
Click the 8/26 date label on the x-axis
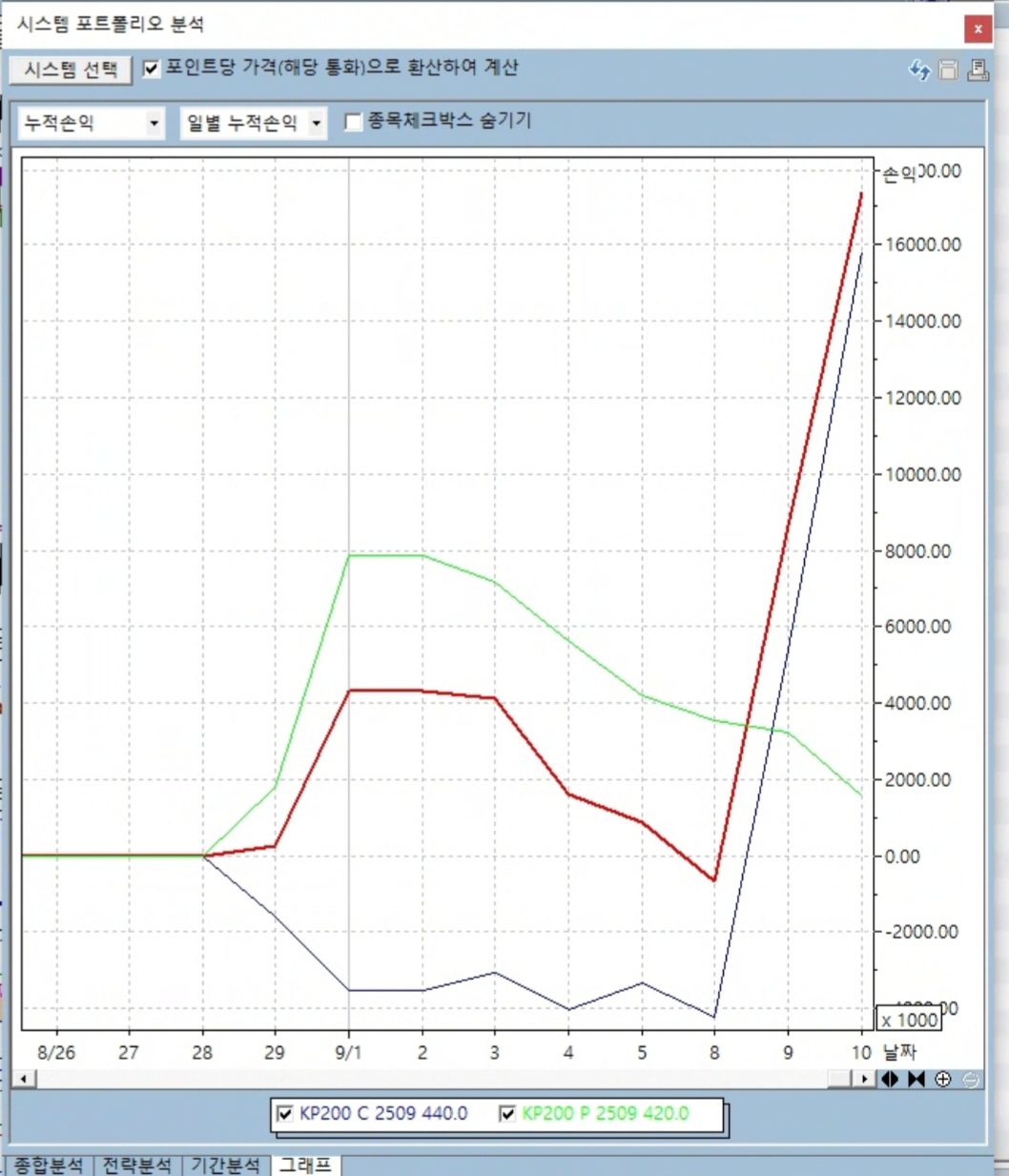point(56,1053)
